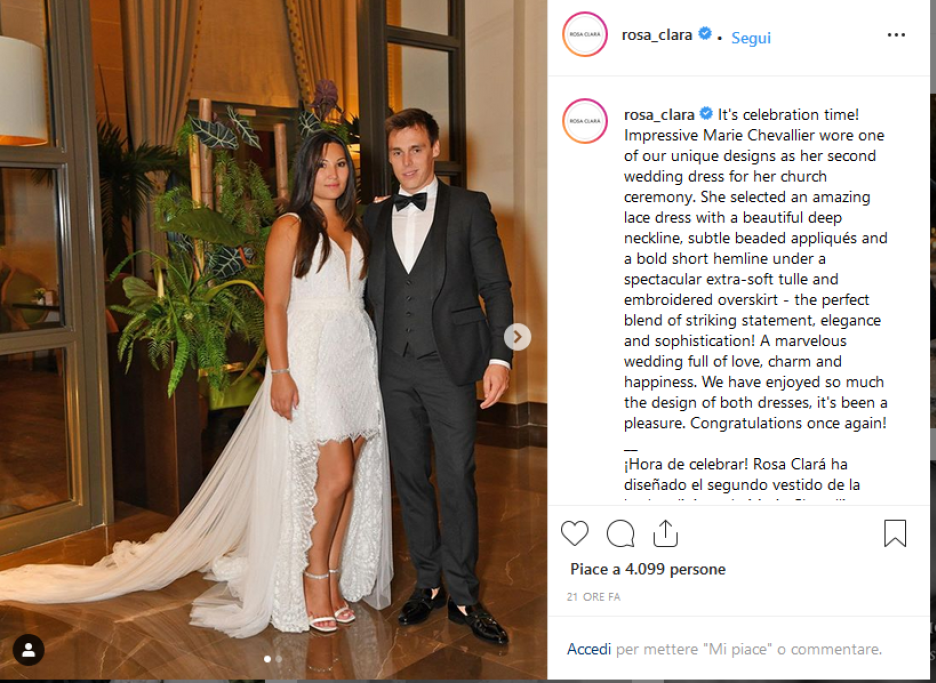Select the first carousel dot indicator
The image size is (936, 683).
[267, 659]
